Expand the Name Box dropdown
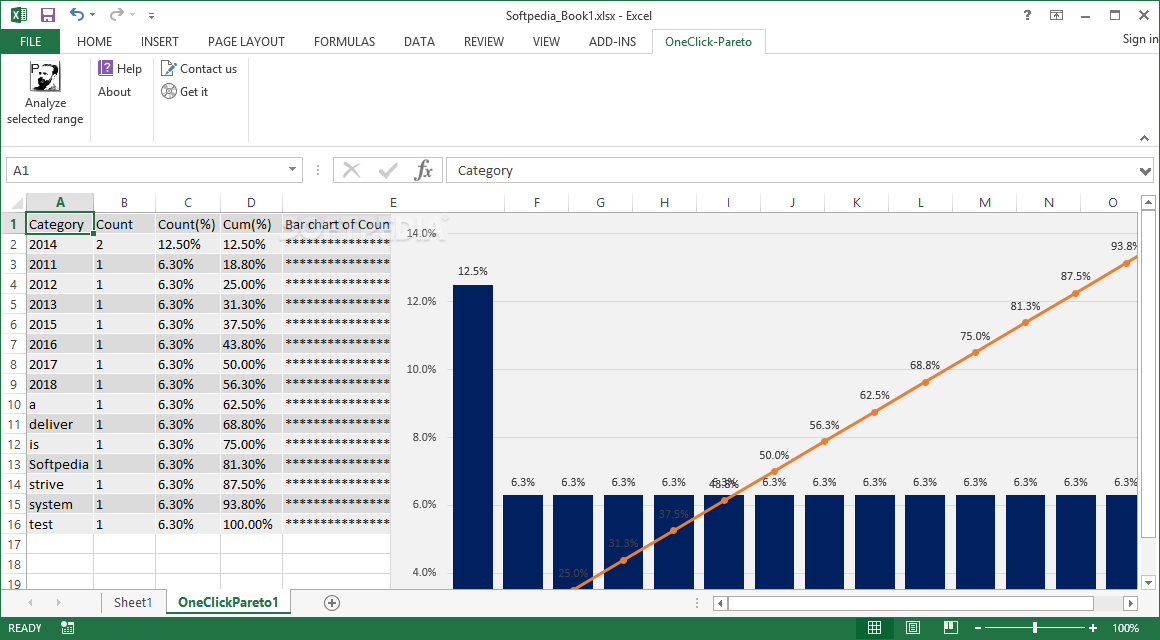Image resolution: width=1160 pixels, height=640 pixels. [292, 170]
